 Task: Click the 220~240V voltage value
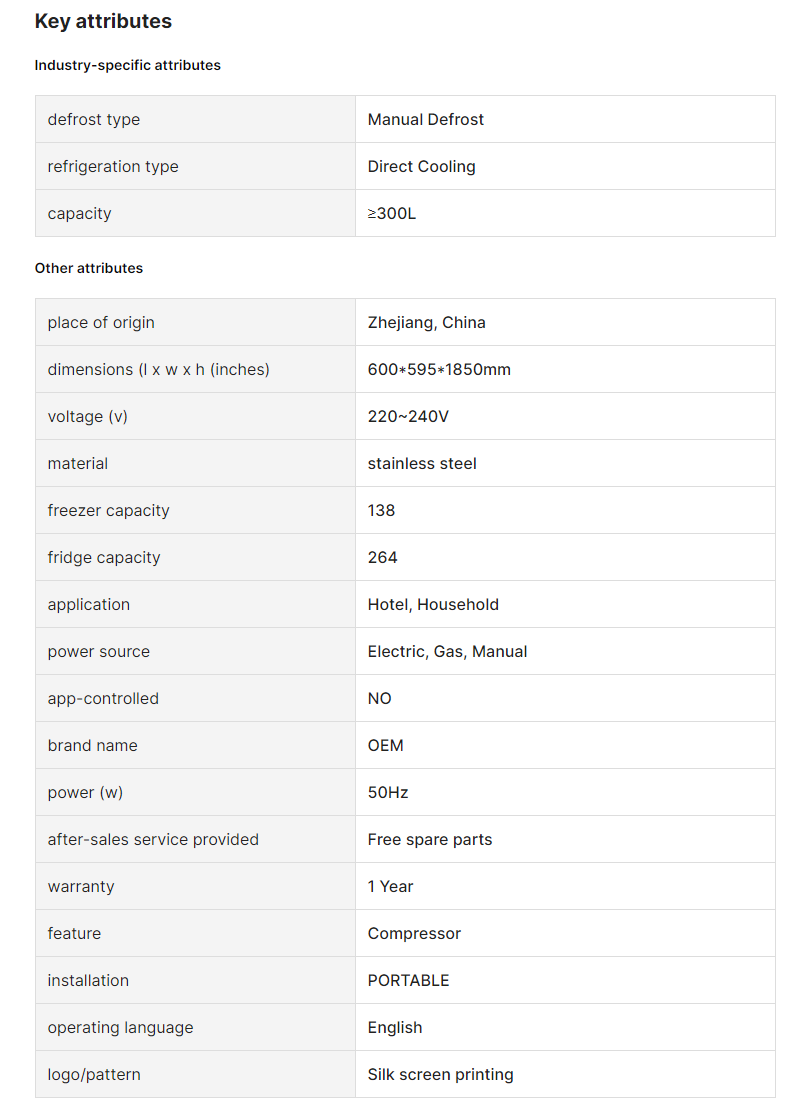tap(408, 417)
